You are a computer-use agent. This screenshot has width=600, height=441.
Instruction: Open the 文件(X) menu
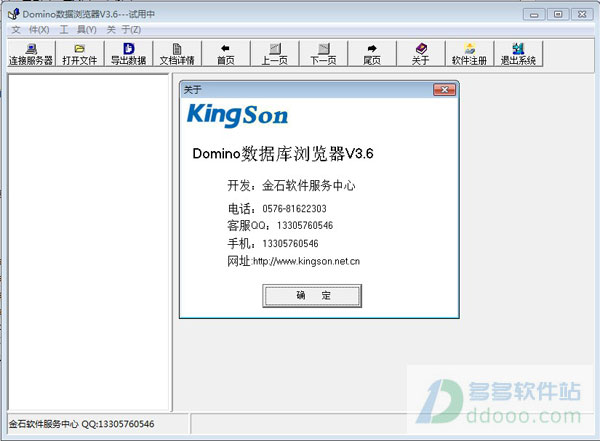(x=31, y=29)
